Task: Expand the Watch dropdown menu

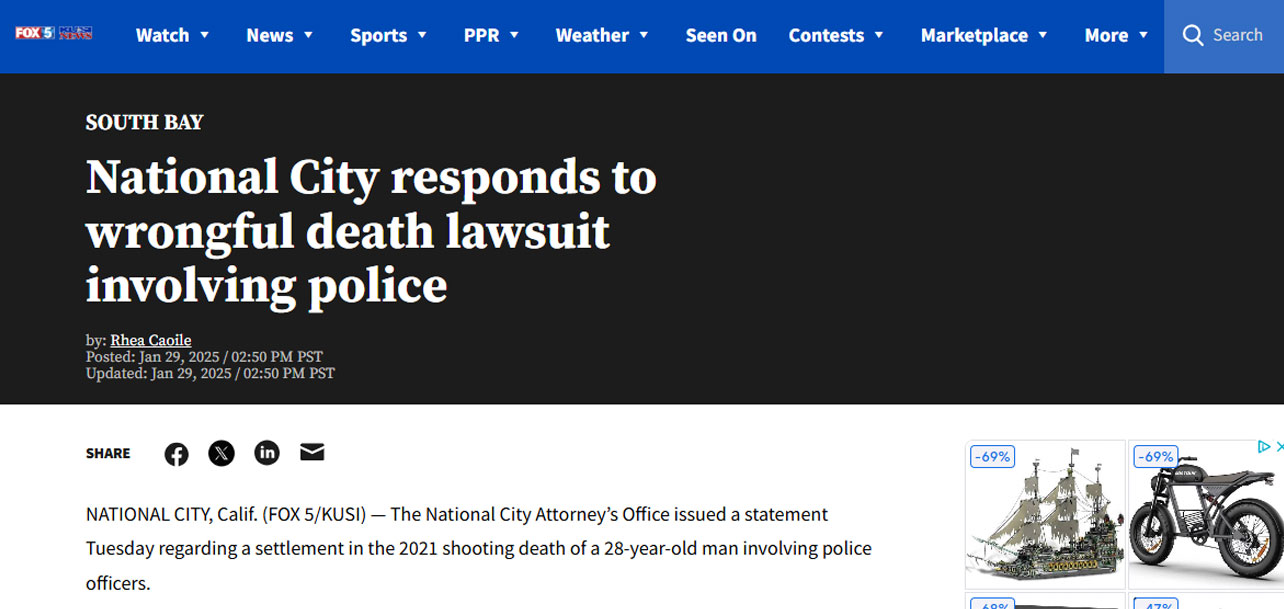Action: coord(172,35)
